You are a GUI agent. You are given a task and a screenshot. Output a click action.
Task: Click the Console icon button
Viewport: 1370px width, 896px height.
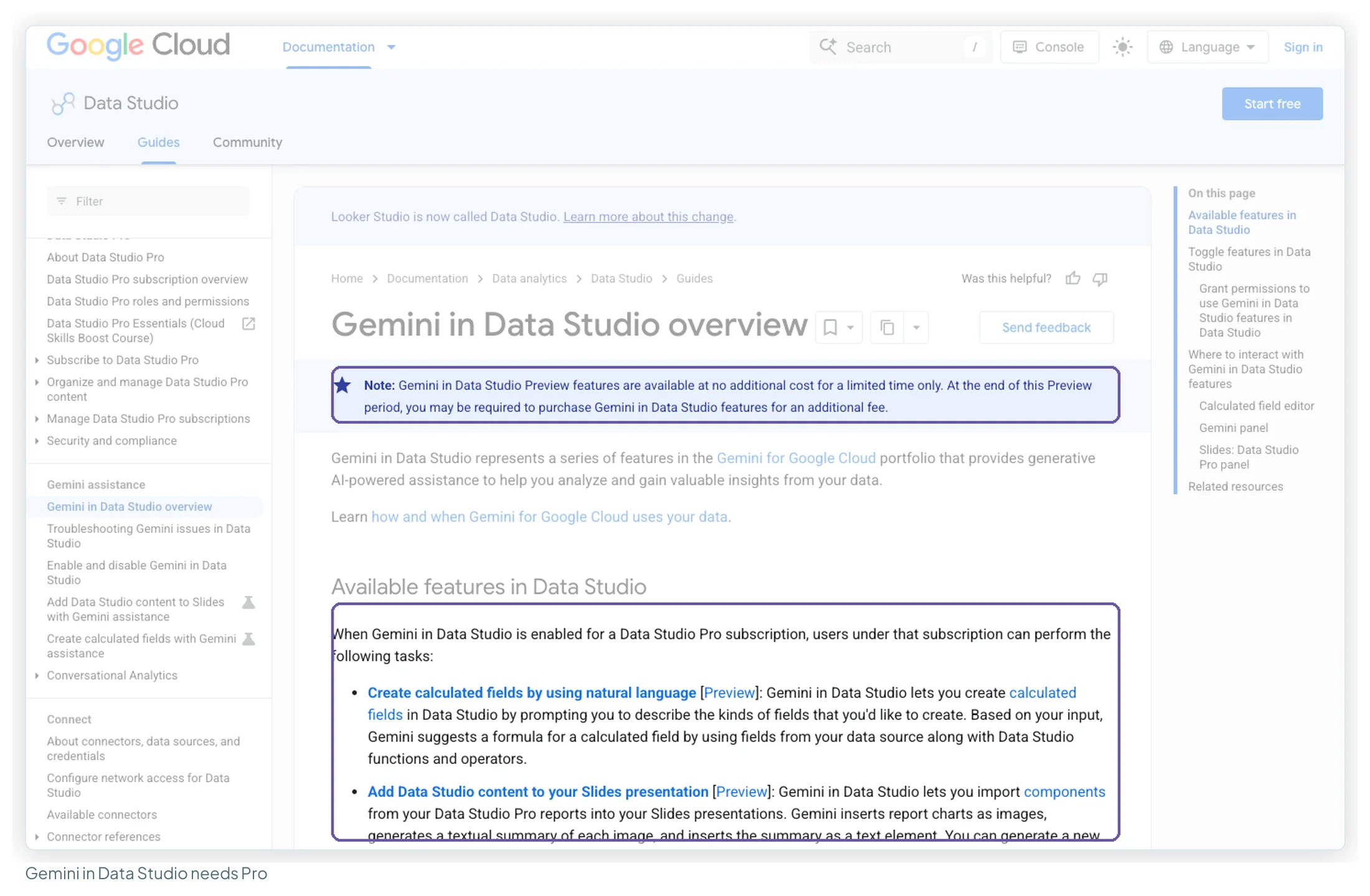1049,47
